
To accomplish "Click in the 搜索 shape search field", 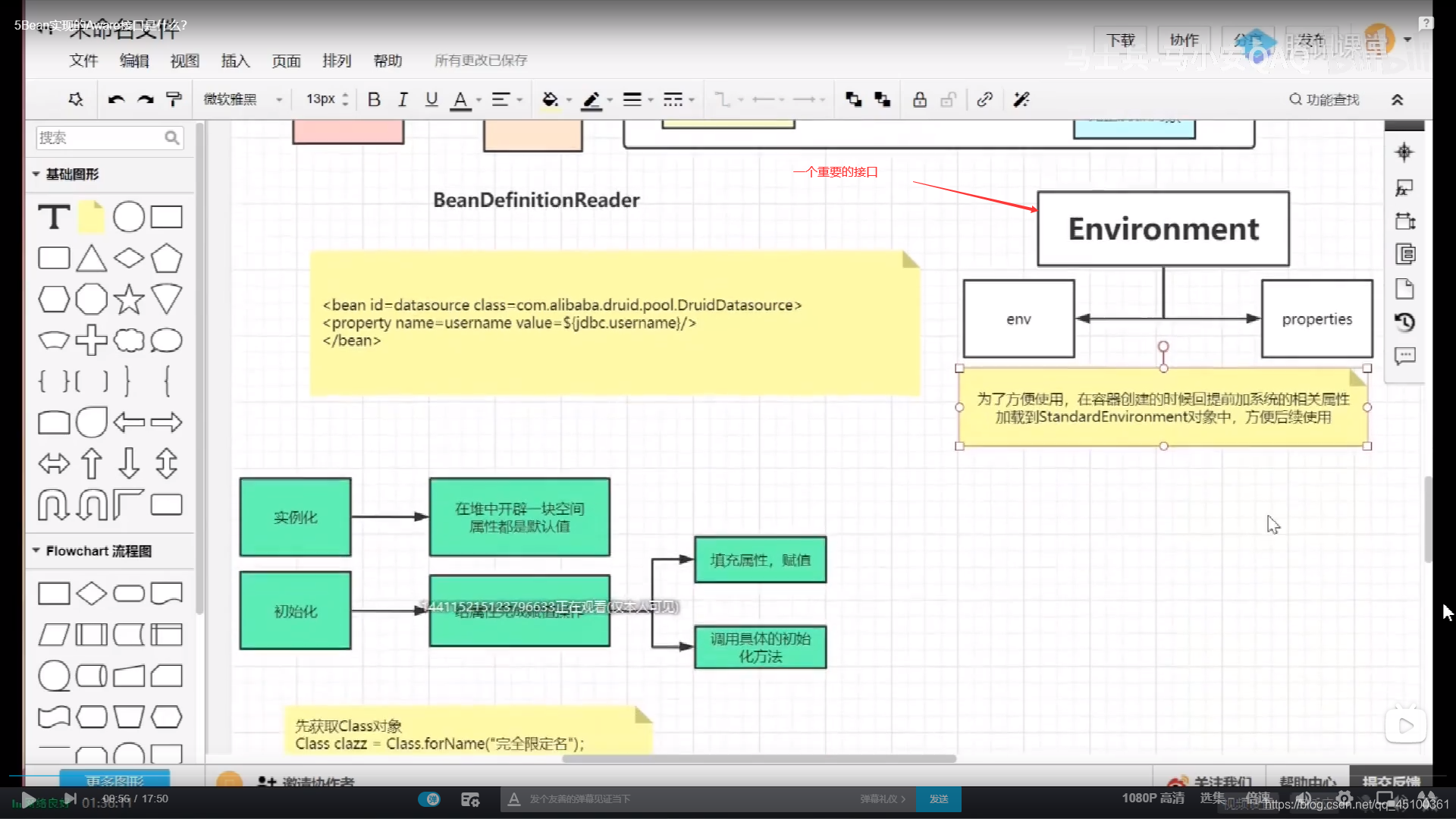I will tap(109, 137).
